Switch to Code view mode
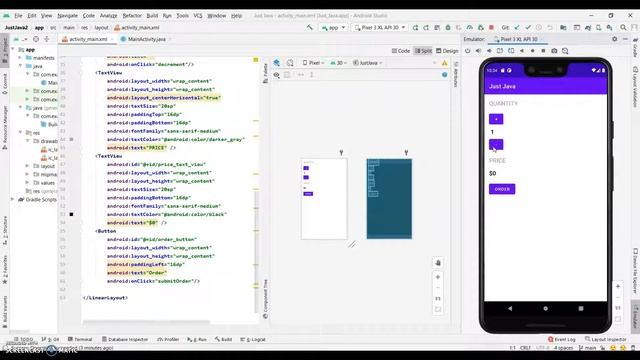 401,51
